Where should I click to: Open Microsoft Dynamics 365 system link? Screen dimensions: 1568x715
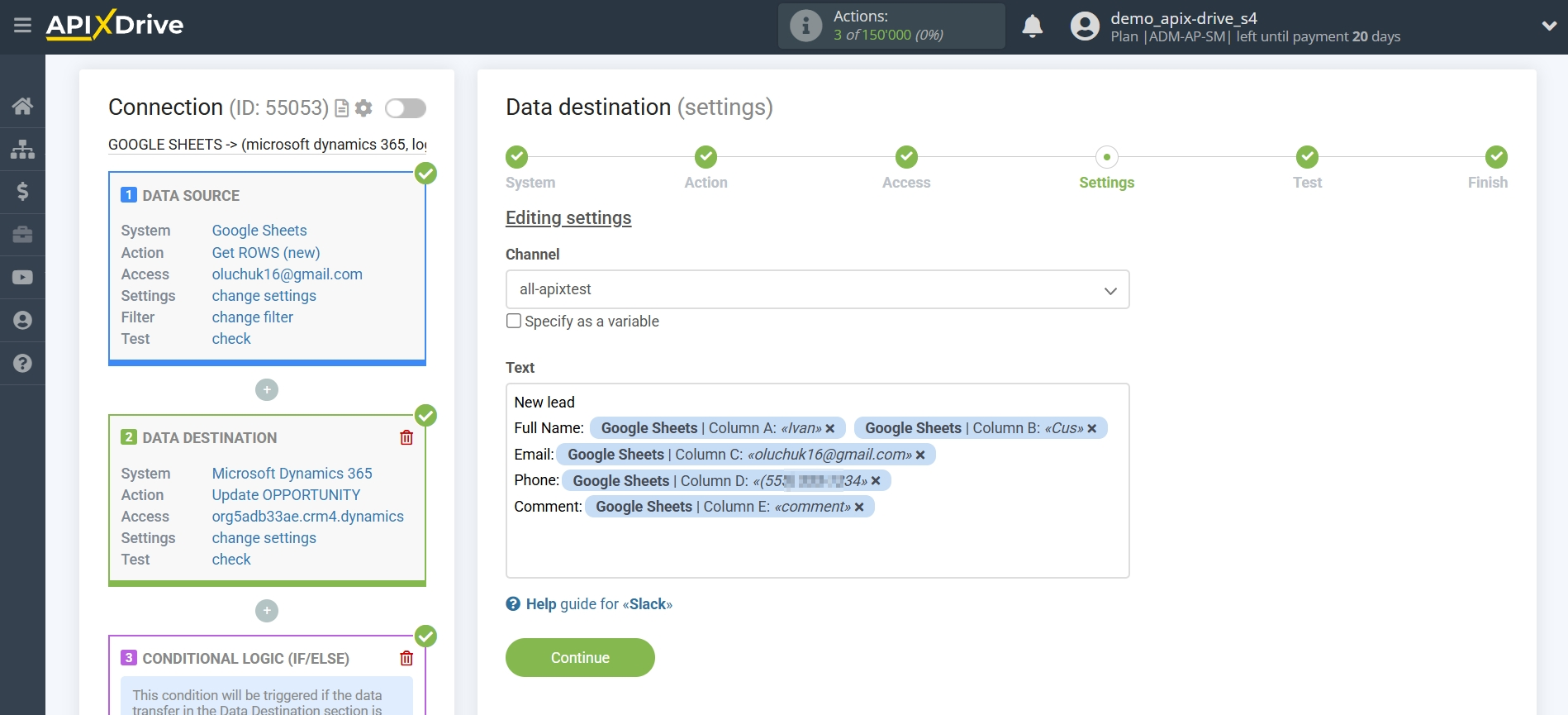click(x=292, y=474)
